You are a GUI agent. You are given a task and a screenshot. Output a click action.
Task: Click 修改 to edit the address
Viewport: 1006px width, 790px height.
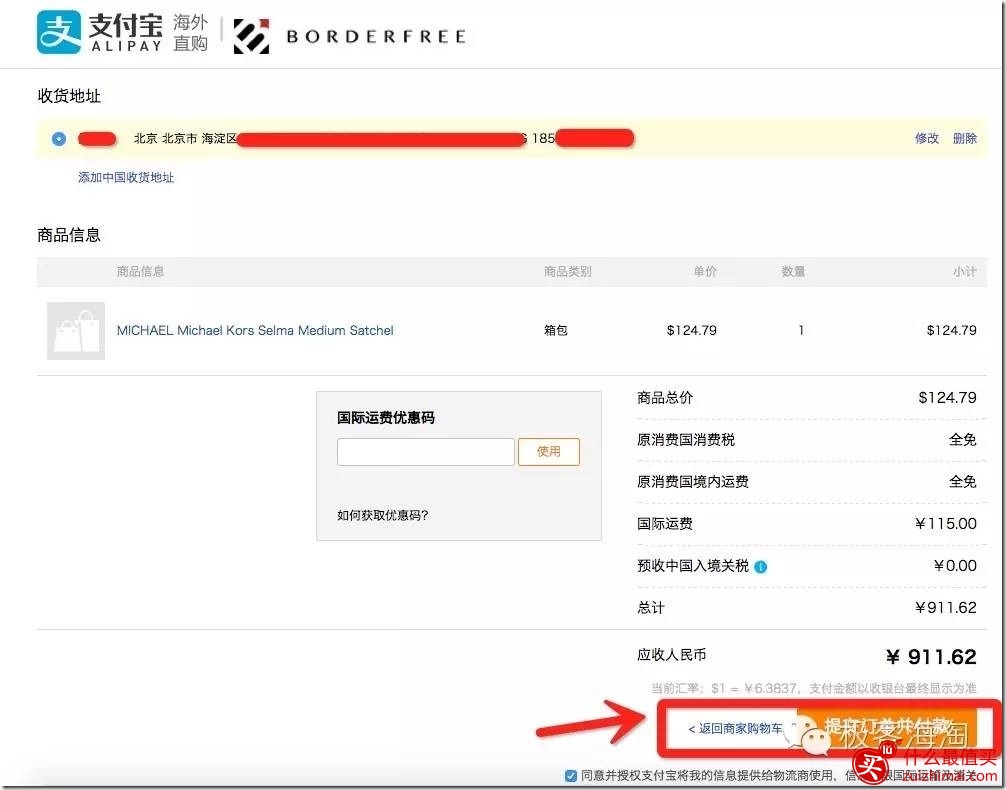point(926,138)
